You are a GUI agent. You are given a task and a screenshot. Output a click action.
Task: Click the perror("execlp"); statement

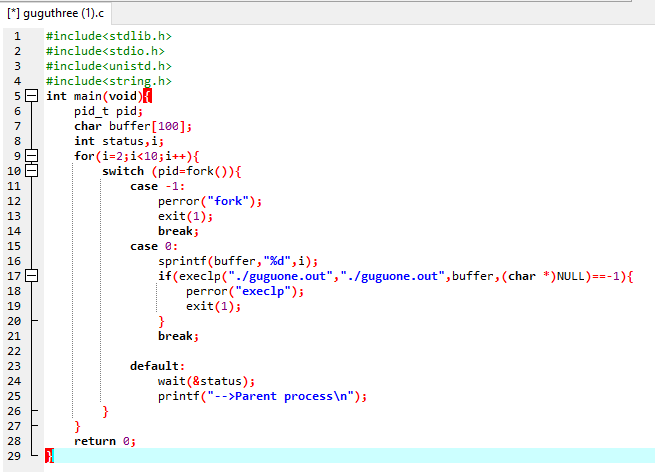245,291
